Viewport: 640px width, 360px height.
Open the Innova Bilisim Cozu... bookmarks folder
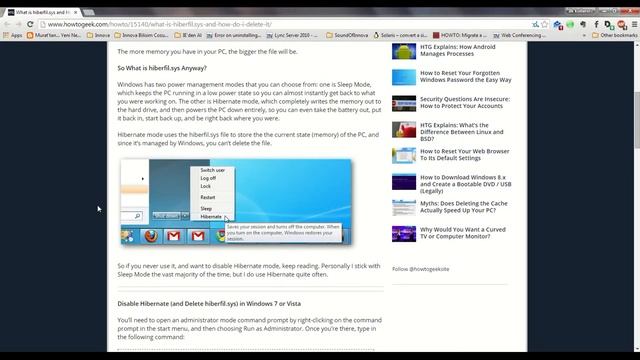click(x=141, y=36)
